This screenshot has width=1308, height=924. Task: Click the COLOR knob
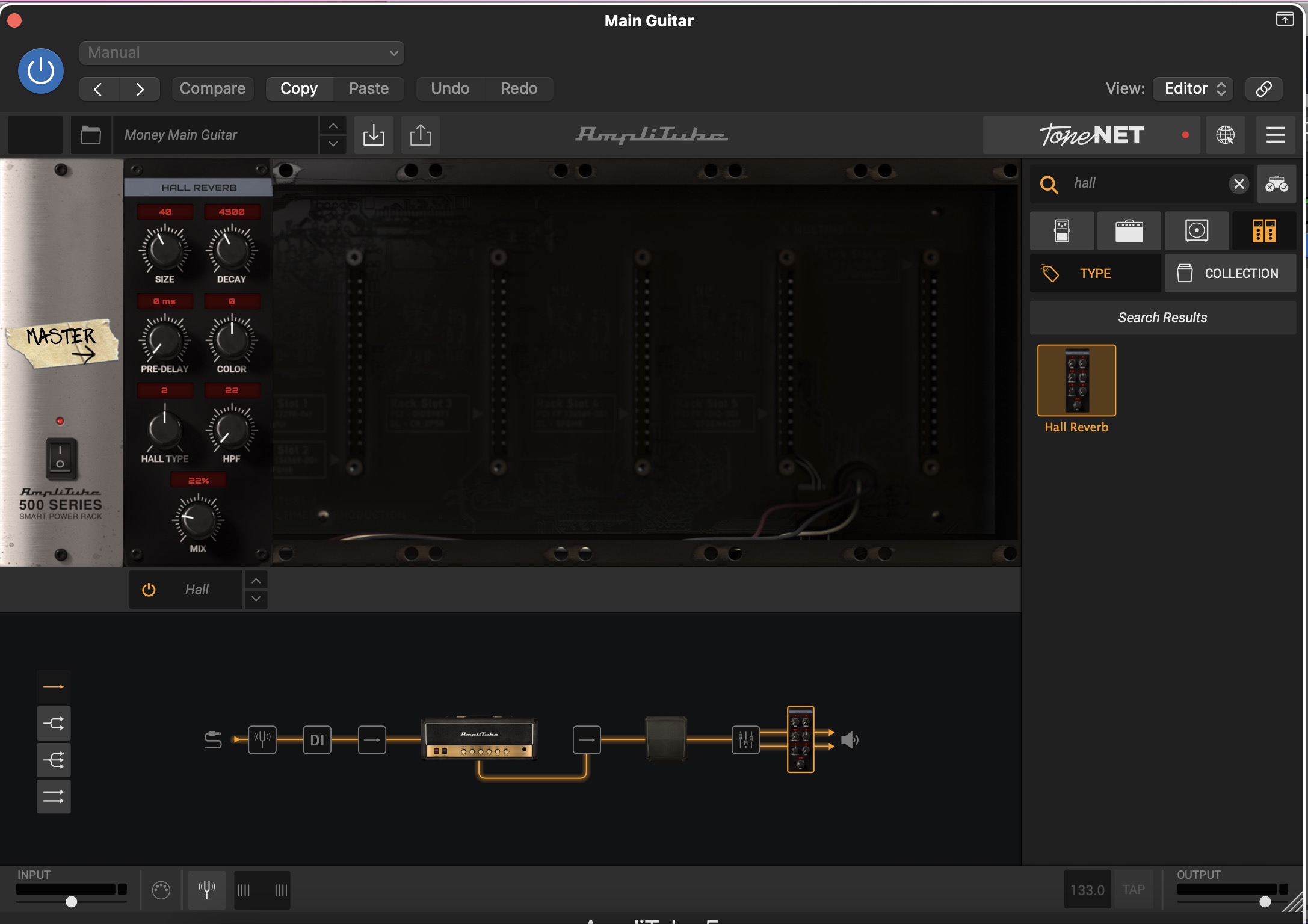pos(232,339)
